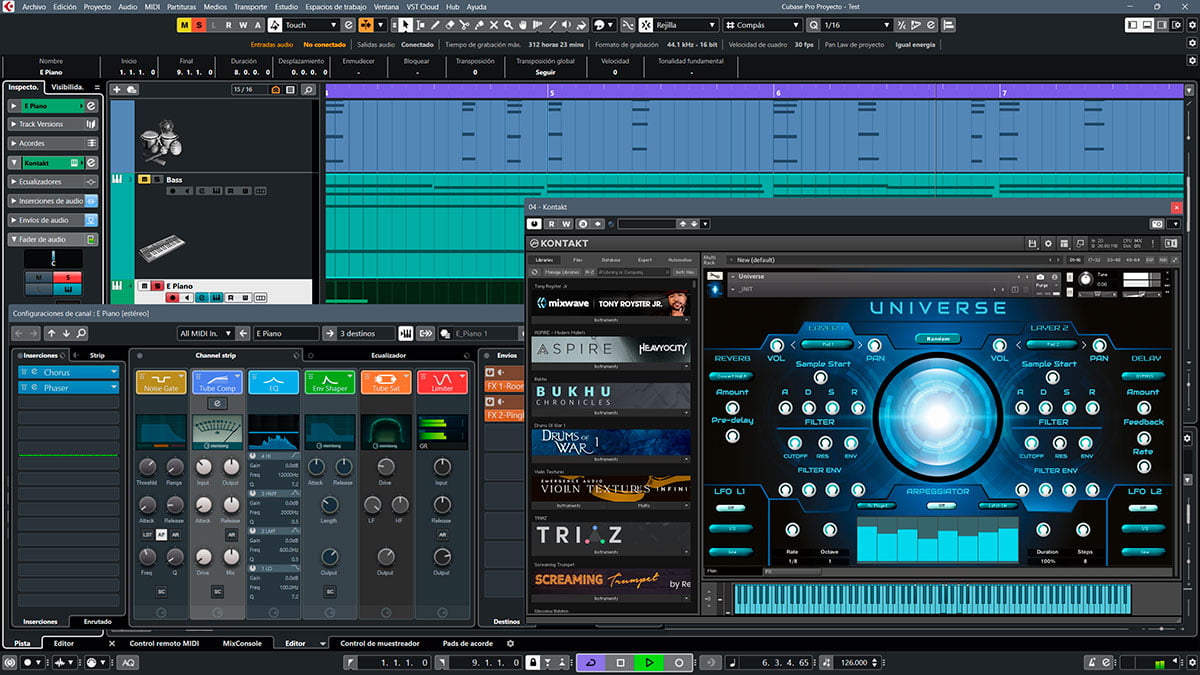This screenshot has height=675, width=1200.
Task: Click the transport Record button
Action: coord(678,662)
